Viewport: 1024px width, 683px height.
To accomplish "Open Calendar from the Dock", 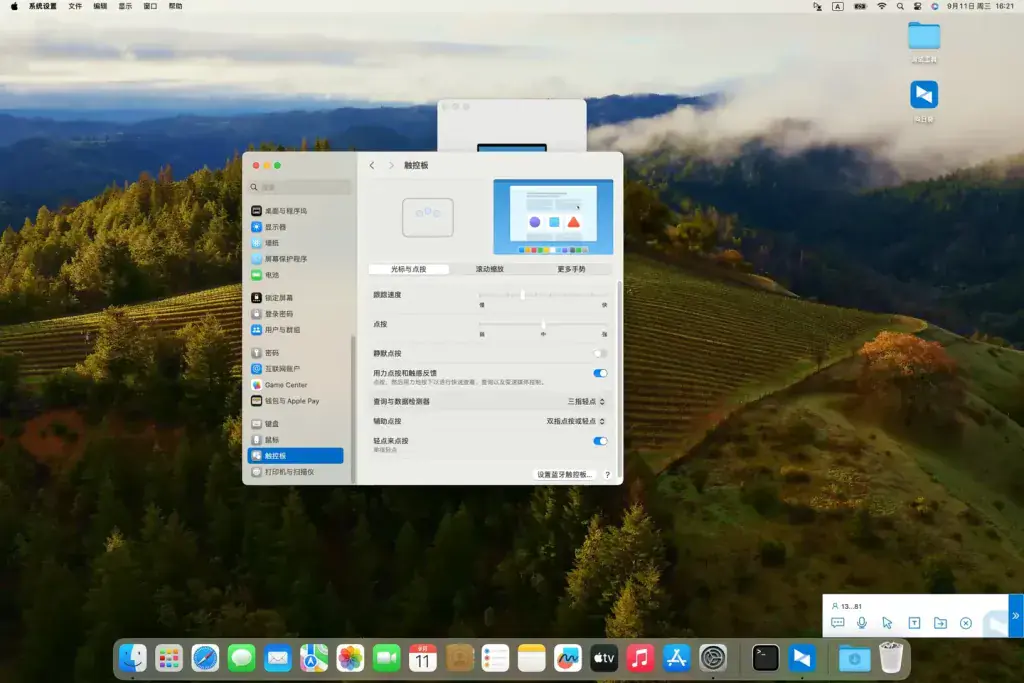I will [423, 658].
